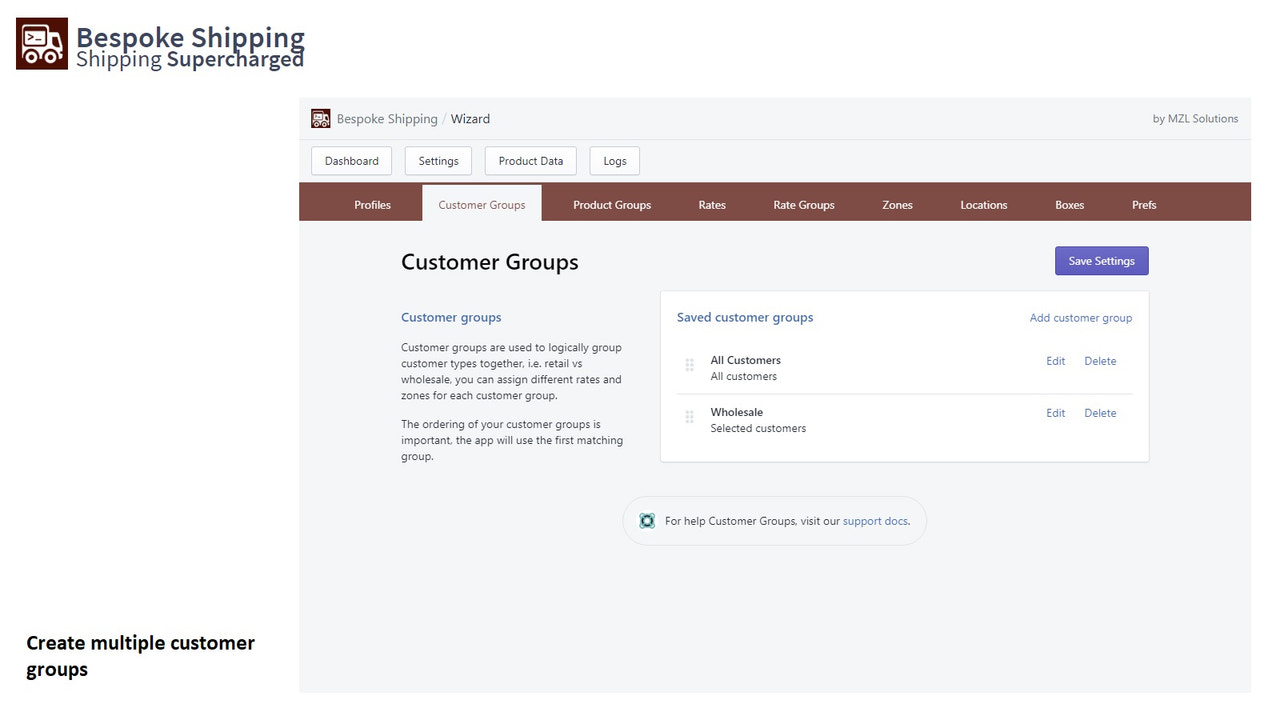Screen dimensions: 1280x720
Task: Open the support docs link
Action: 875,520
